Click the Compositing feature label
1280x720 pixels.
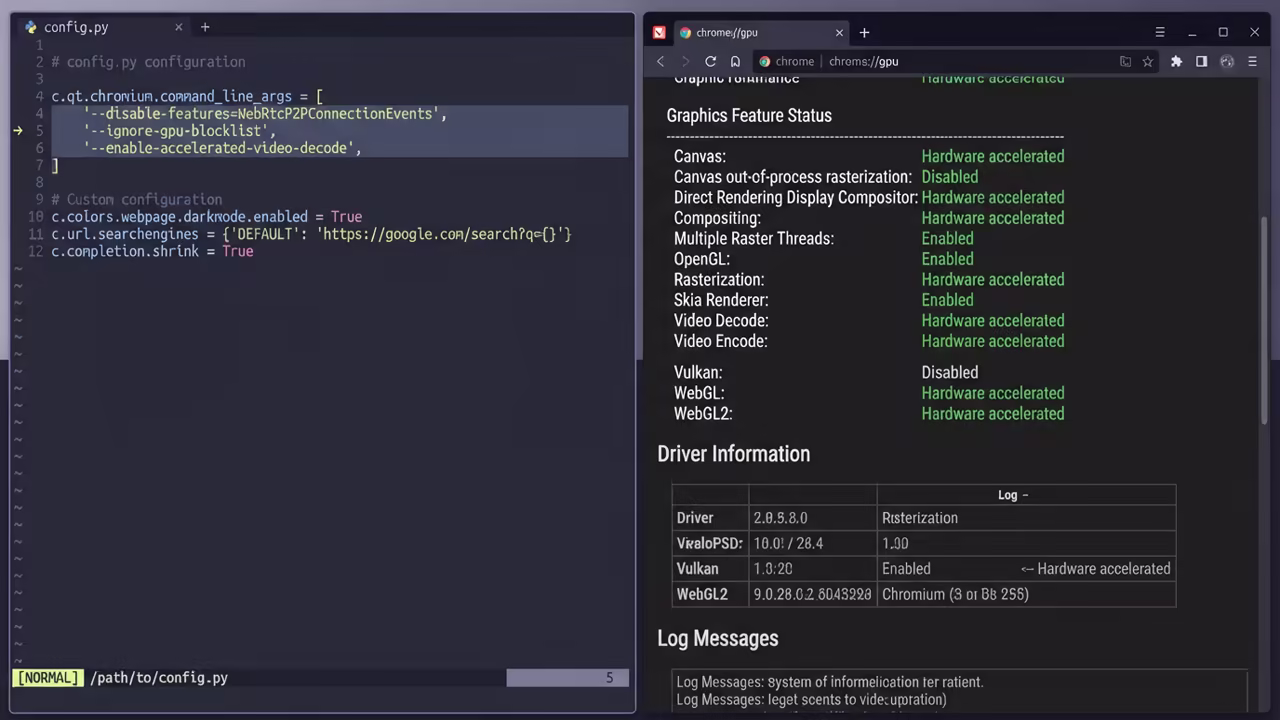(717, 218)
